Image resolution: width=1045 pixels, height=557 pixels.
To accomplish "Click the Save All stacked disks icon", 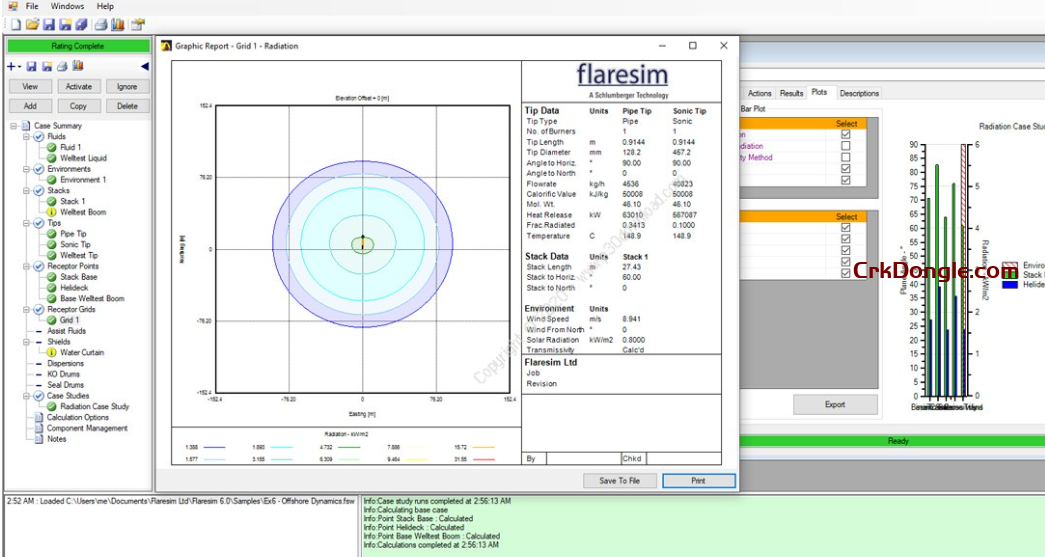I will 81,25.
